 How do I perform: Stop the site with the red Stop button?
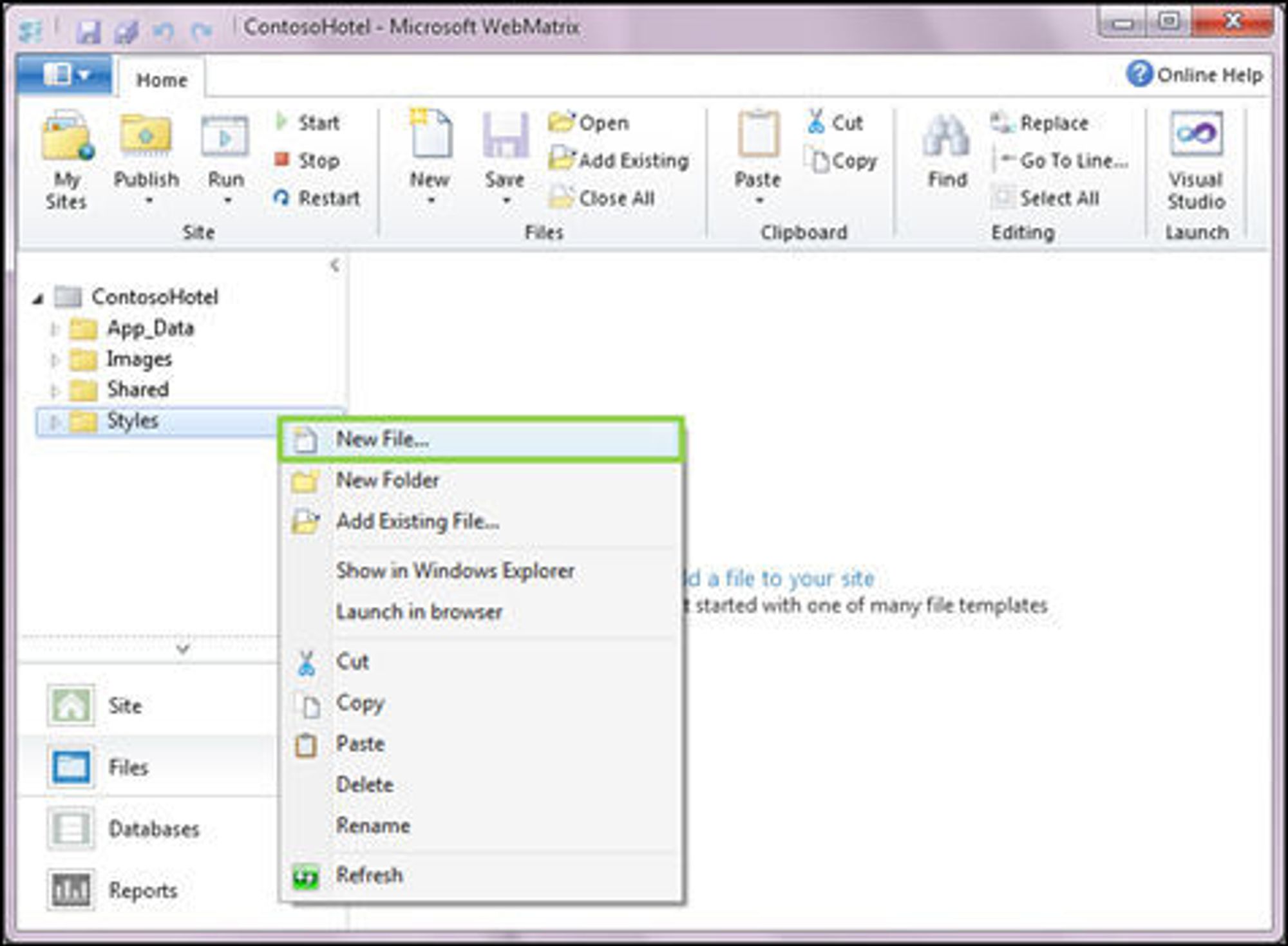(308, 160)
